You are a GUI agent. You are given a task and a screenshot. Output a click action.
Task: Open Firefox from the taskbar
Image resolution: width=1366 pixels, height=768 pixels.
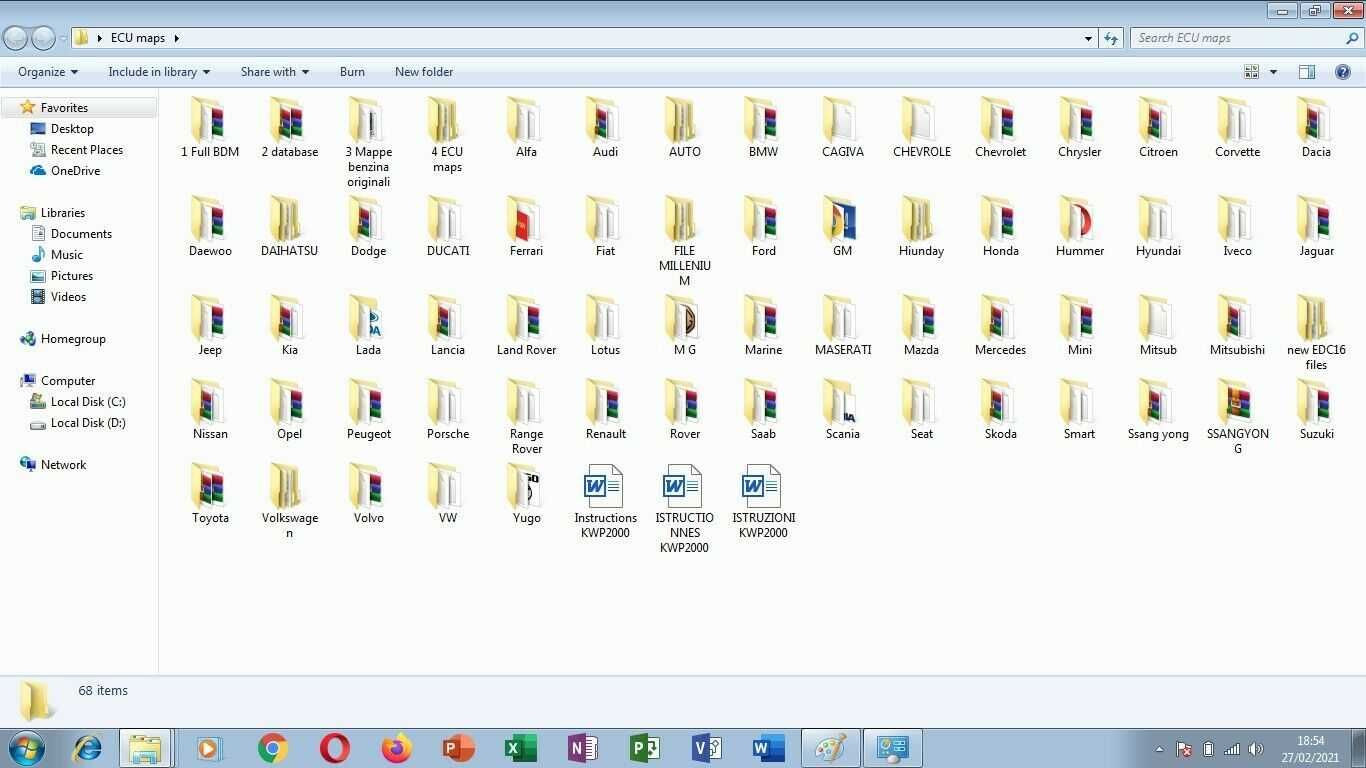pos(396,748)
